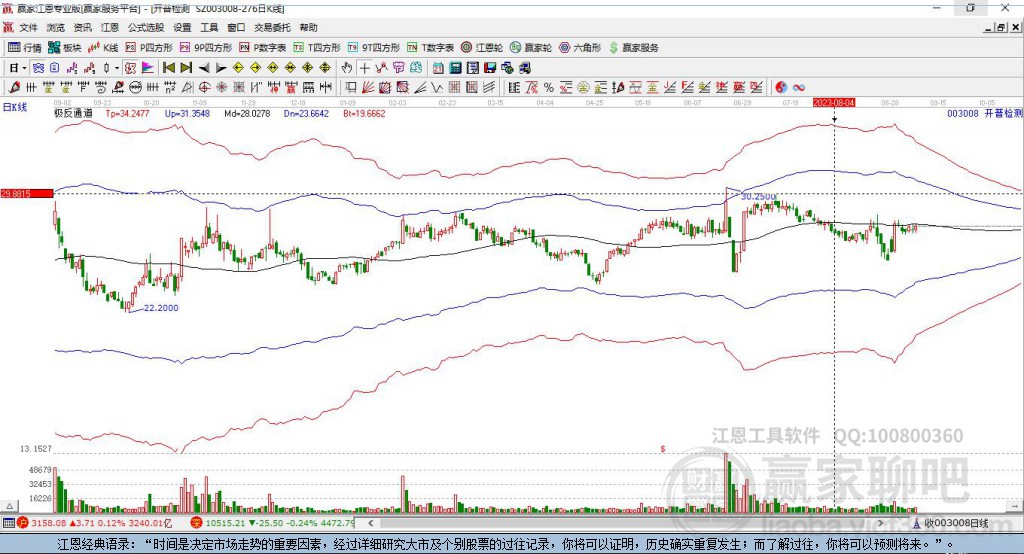Image resolution: width=1024 pixels, height=554 pixels.
Task: Open 赢家服务 with the dollar icon
Action: coord(634,48)
